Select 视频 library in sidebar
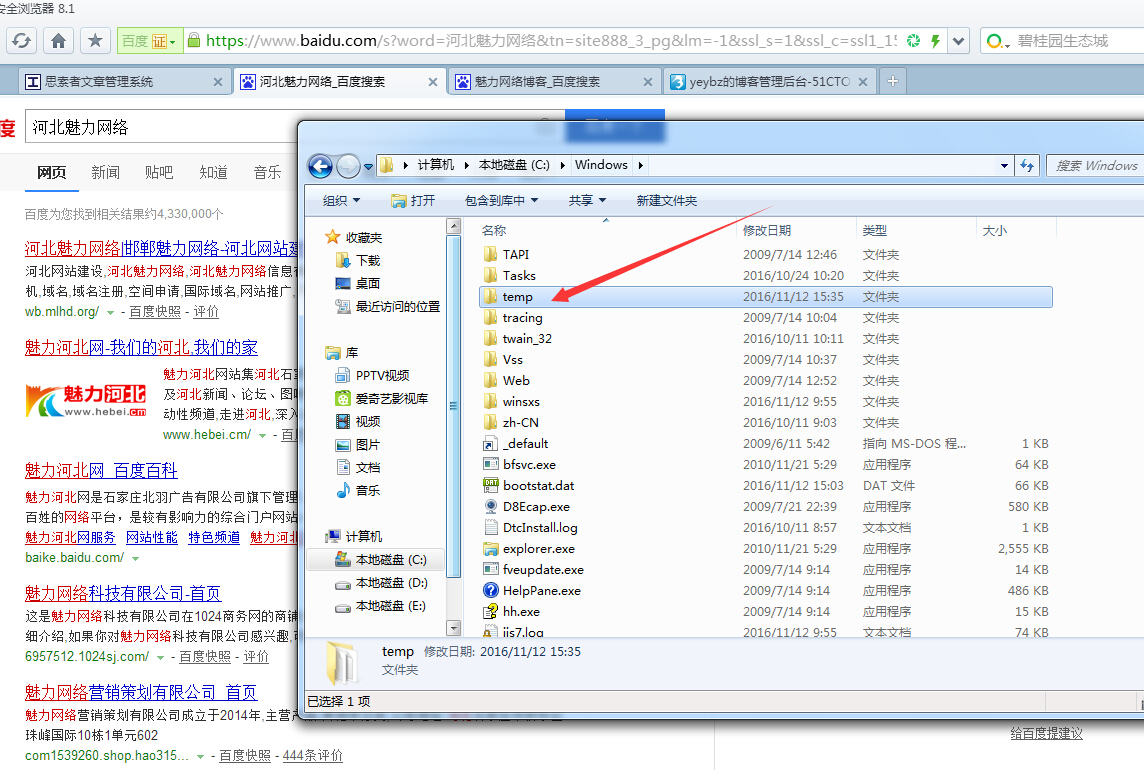Image resolution: width=1144 pixels, height=770 pixels. (358, 421)
